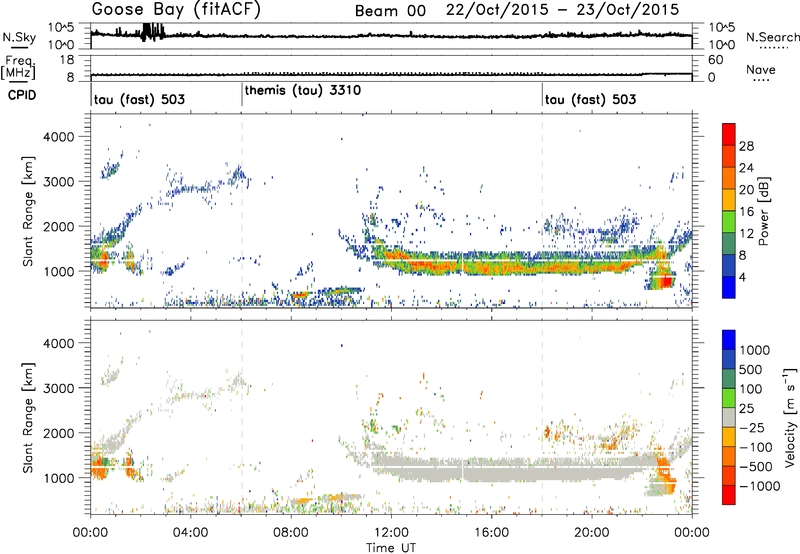Click the '04:00' time tick label
The width and height of the screenshot is (800, 554).
coord(191,533)
